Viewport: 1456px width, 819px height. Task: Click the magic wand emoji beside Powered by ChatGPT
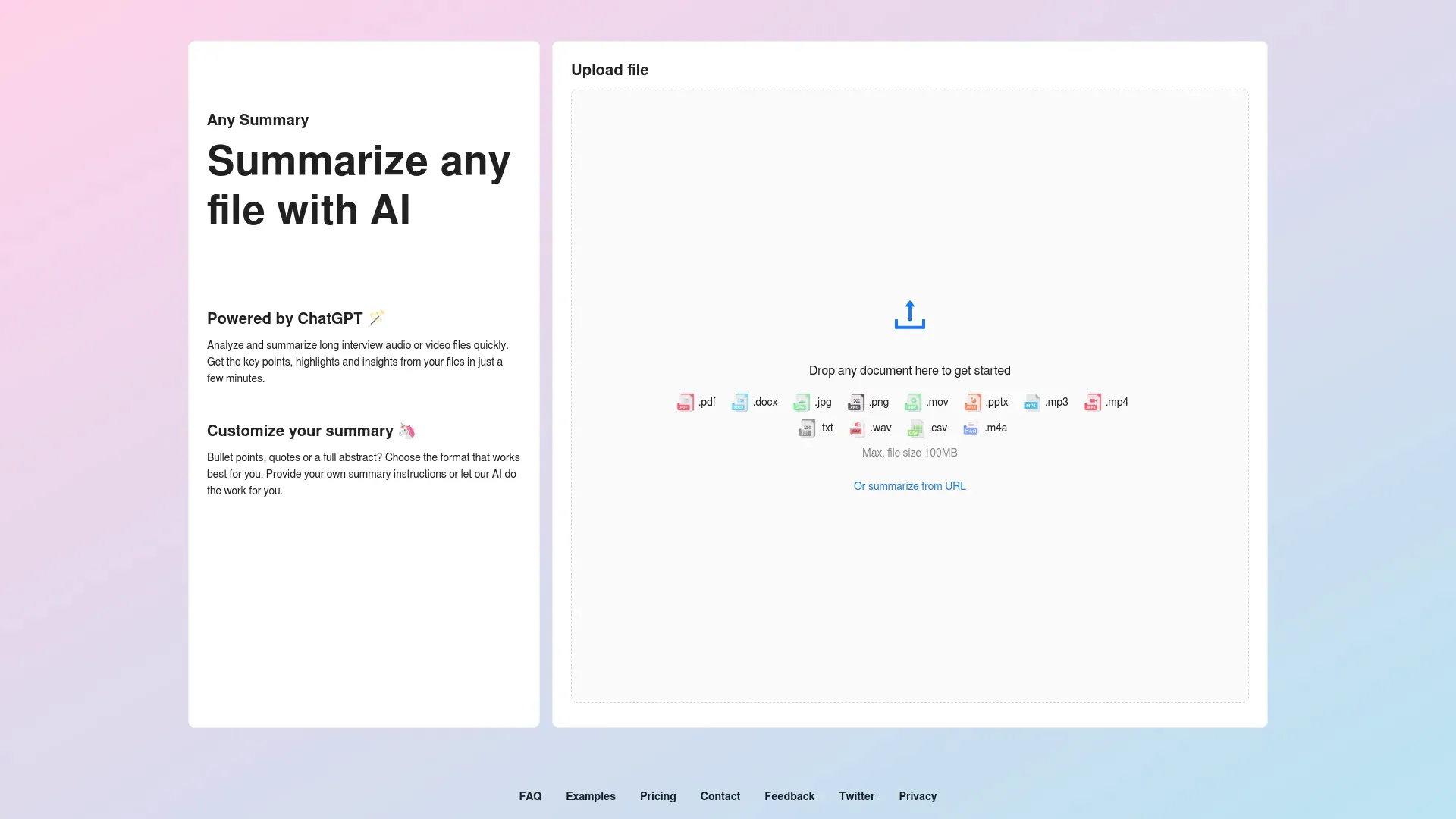point(377,318)
